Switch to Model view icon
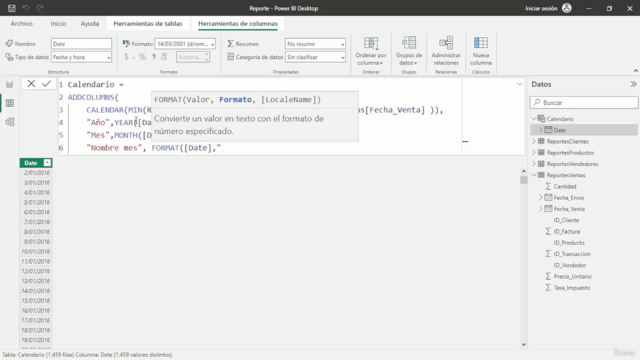 10,122
